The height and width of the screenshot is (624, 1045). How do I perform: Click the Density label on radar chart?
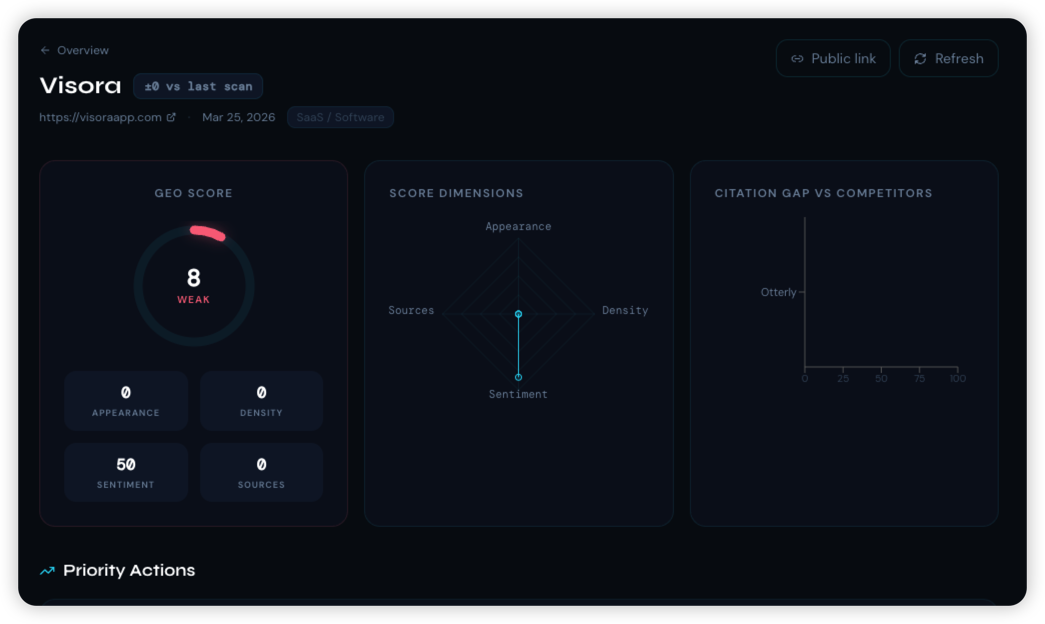625,311
